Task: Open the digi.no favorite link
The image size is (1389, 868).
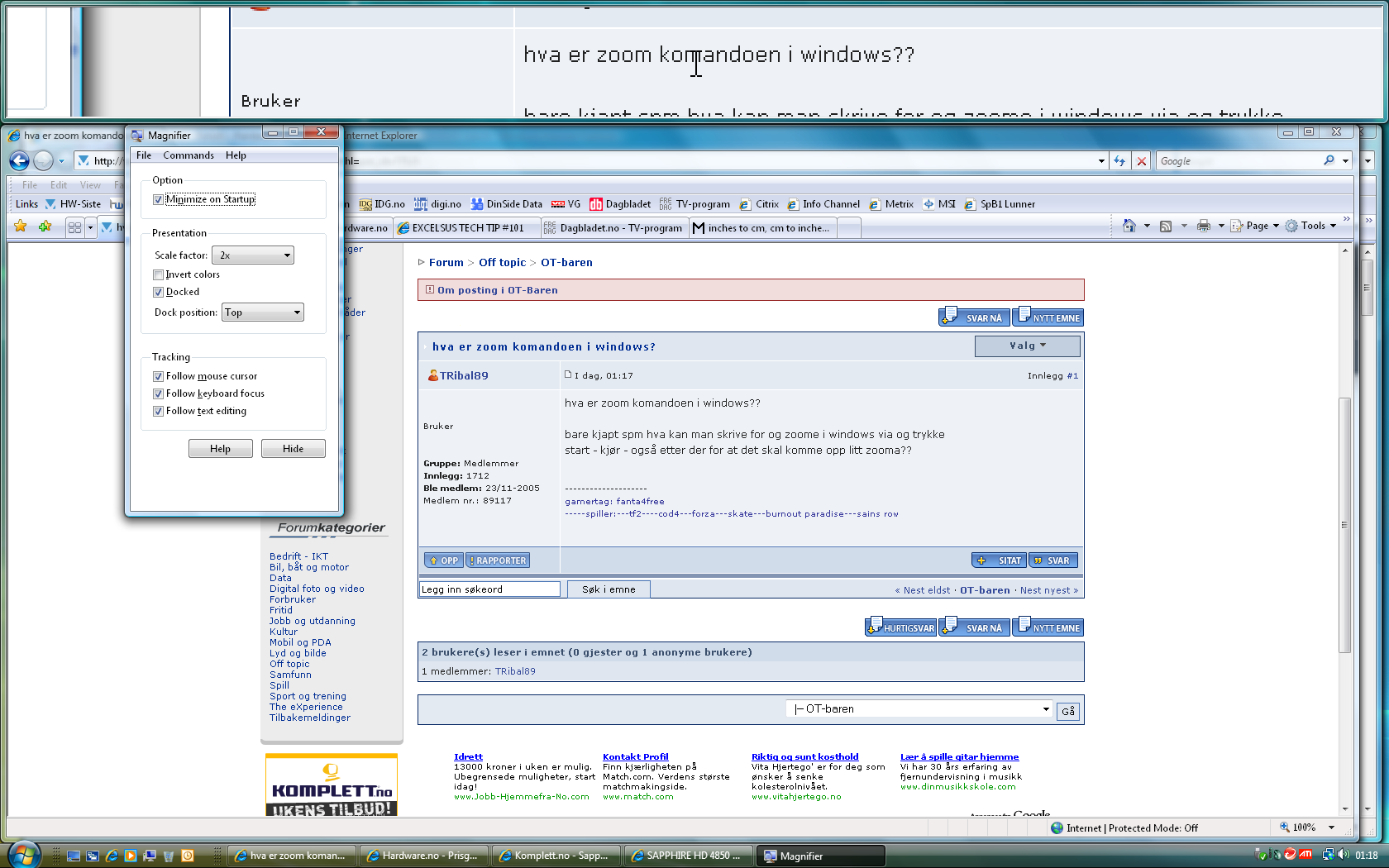Action: click(437, 204)
